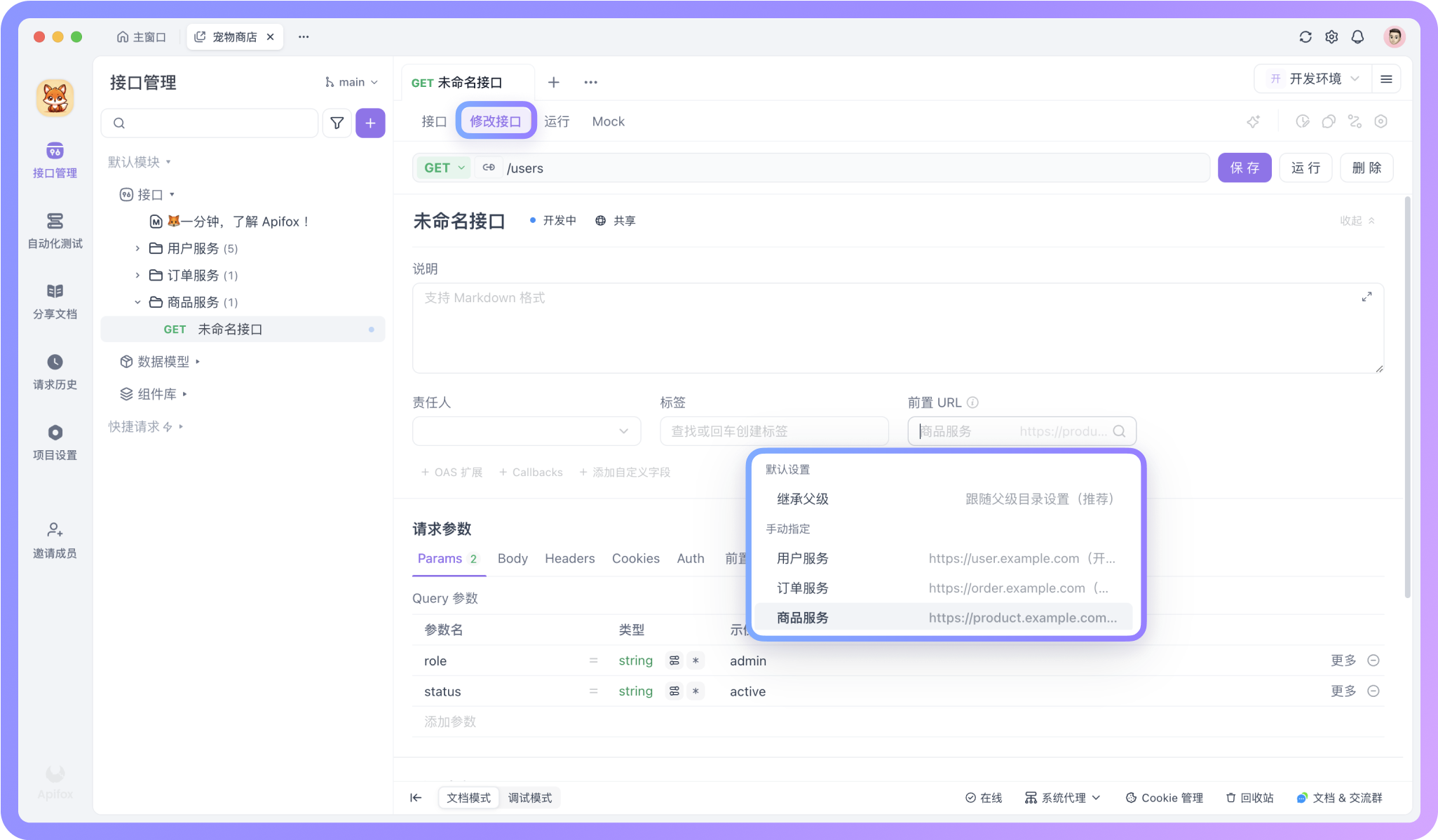1438x840 pixels.
Task: Click the sidebar search input field
Action: point(210,123)
